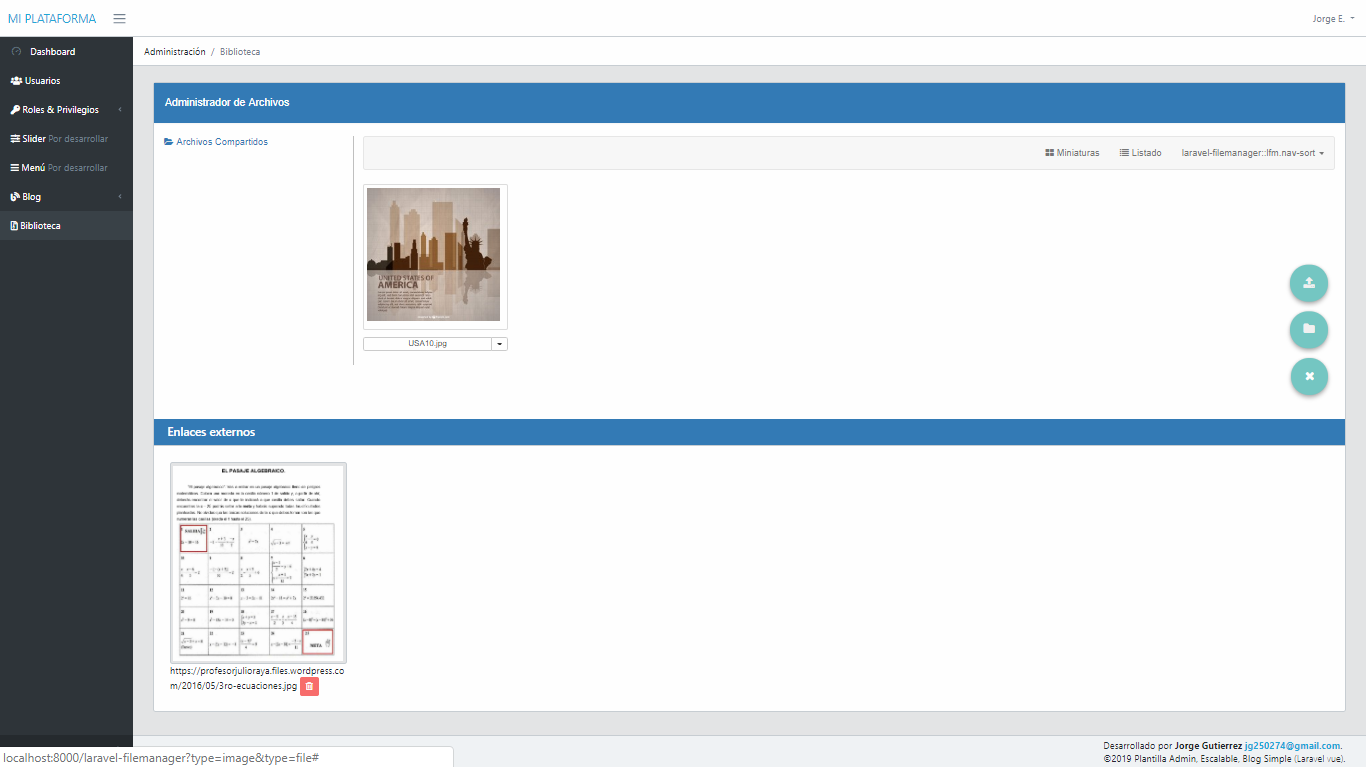Click the jg250274@gmail.com email link

point(1292,746)
